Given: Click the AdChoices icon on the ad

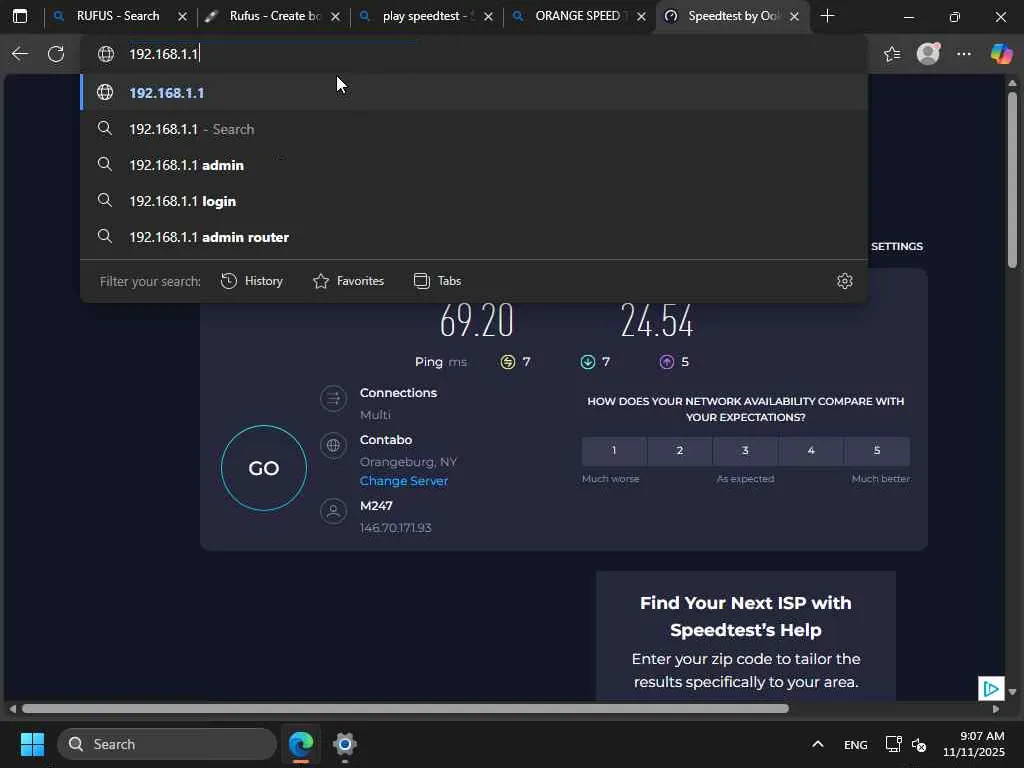Looking at the screenshot, I should (991, 688).
